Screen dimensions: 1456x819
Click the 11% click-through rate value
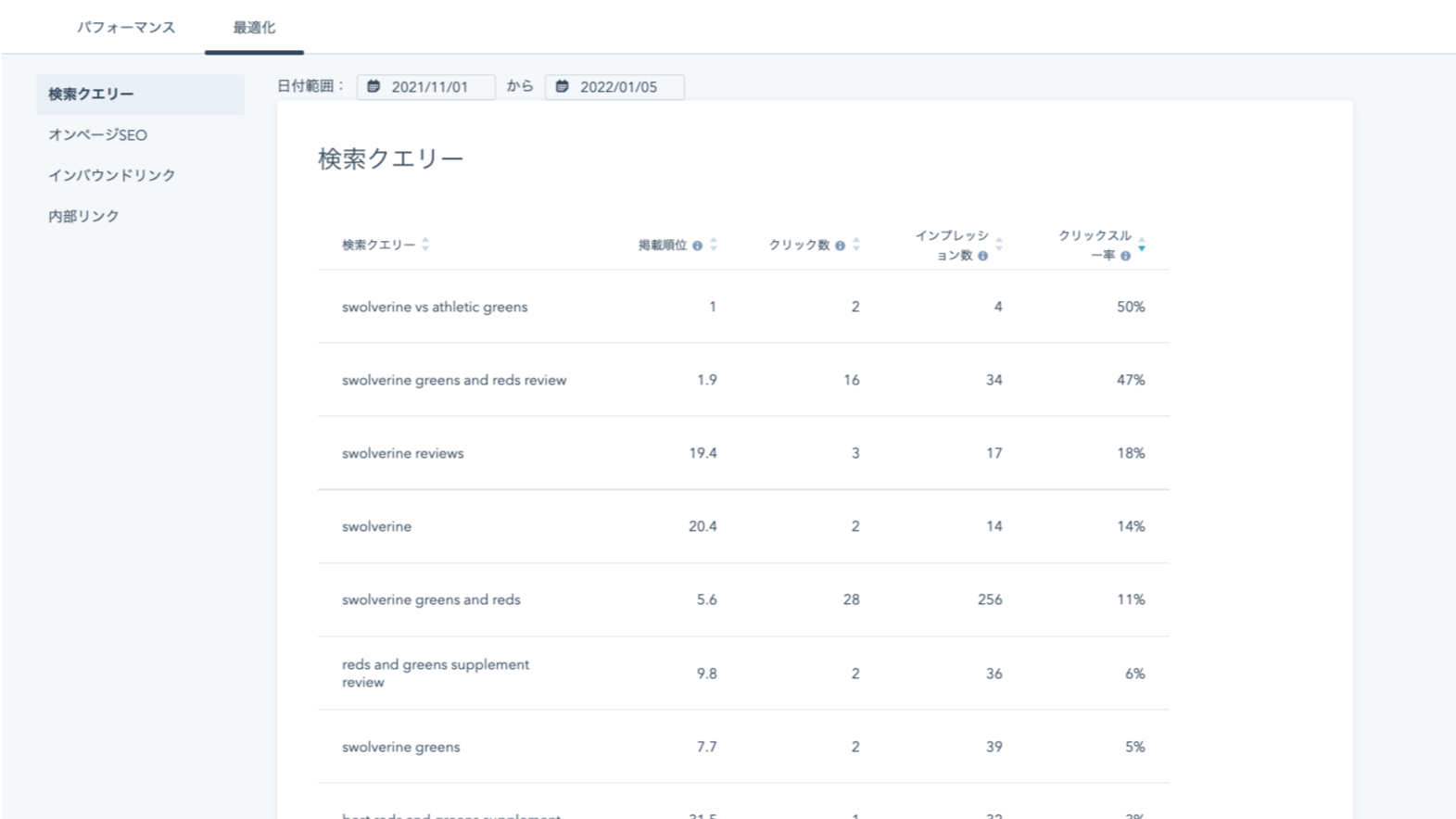[x=1131, y=599]
